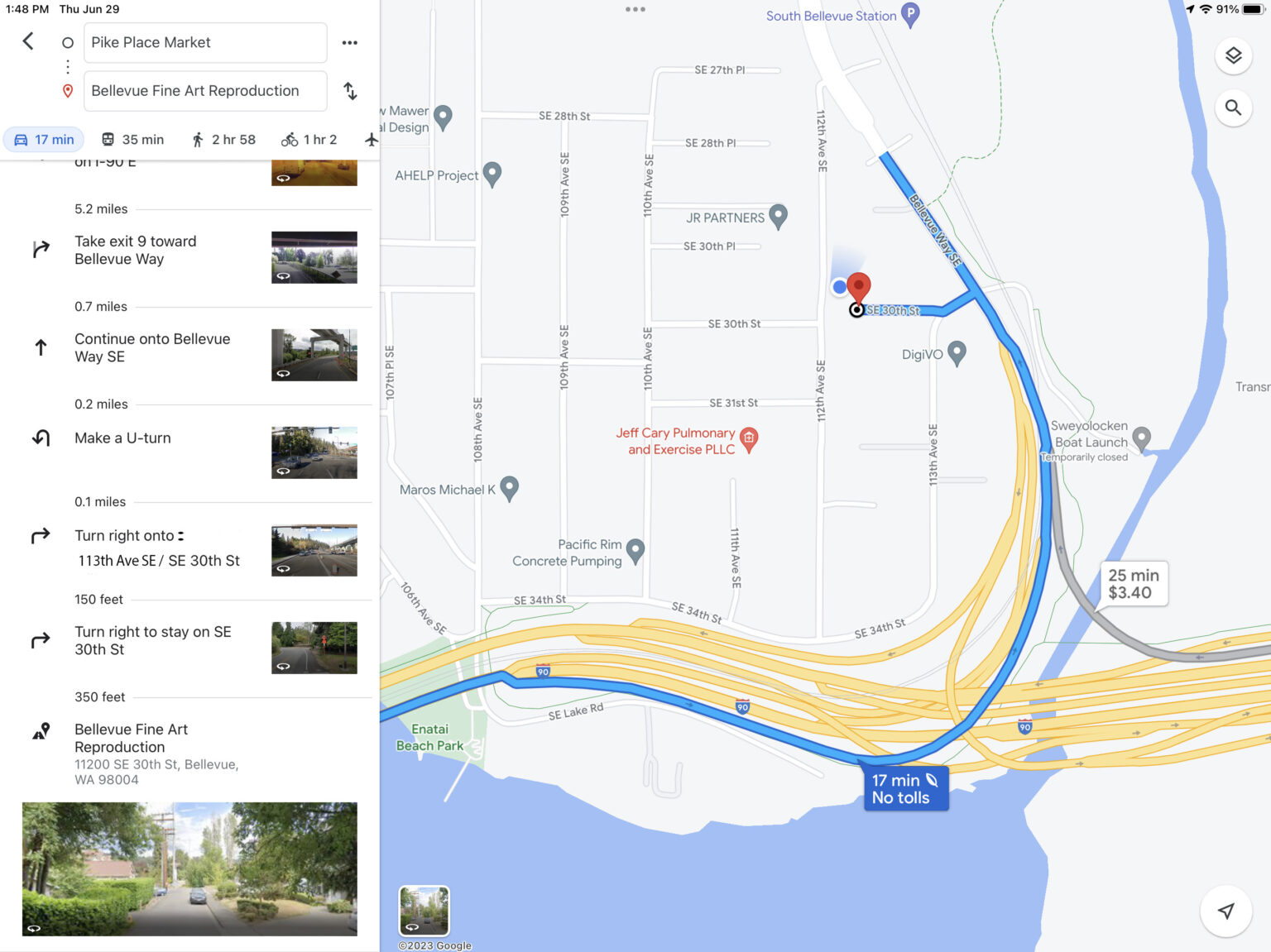The height and width of the screenshot is (952, 1271).
Task: Select the alternate 25 min $3.40 route
Action: coord(1133,584)
